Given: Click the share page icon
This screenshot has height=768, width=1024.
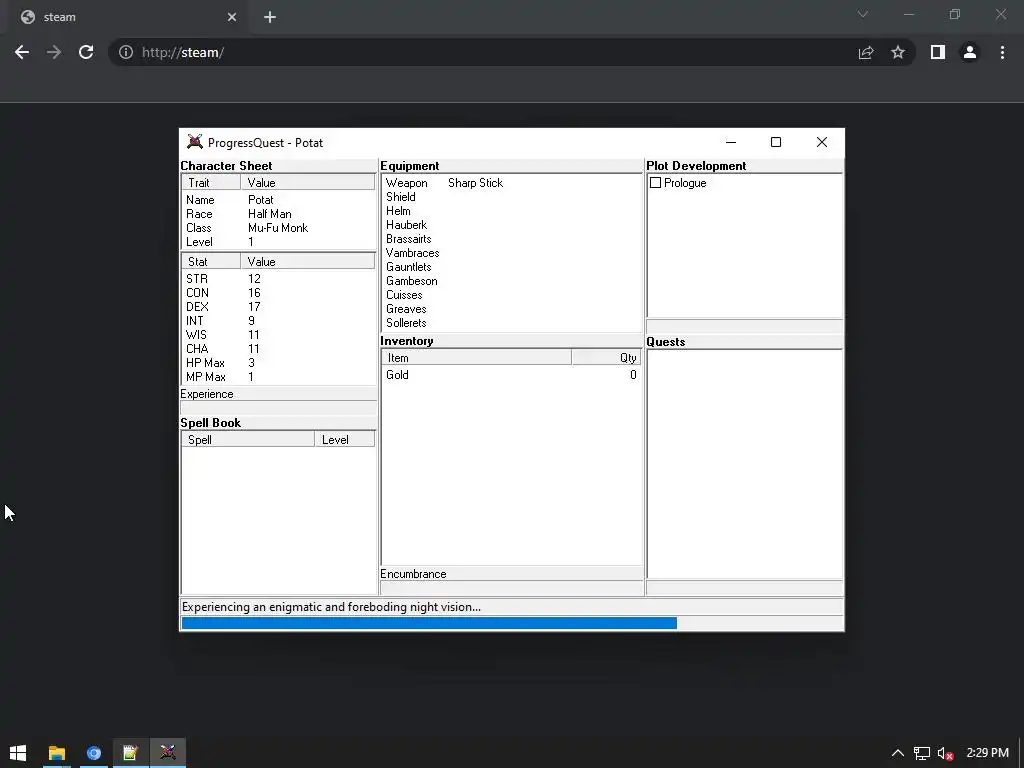Looking at the screenshot, I should coord(866,52).
